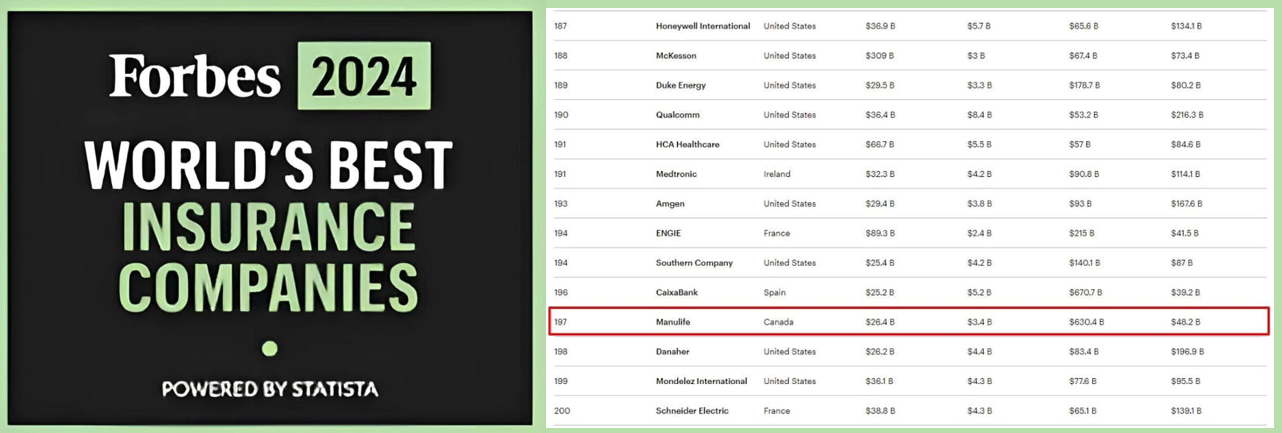Click the Amgen company link
Screen dimensions: 1282x433
point(670,203)
